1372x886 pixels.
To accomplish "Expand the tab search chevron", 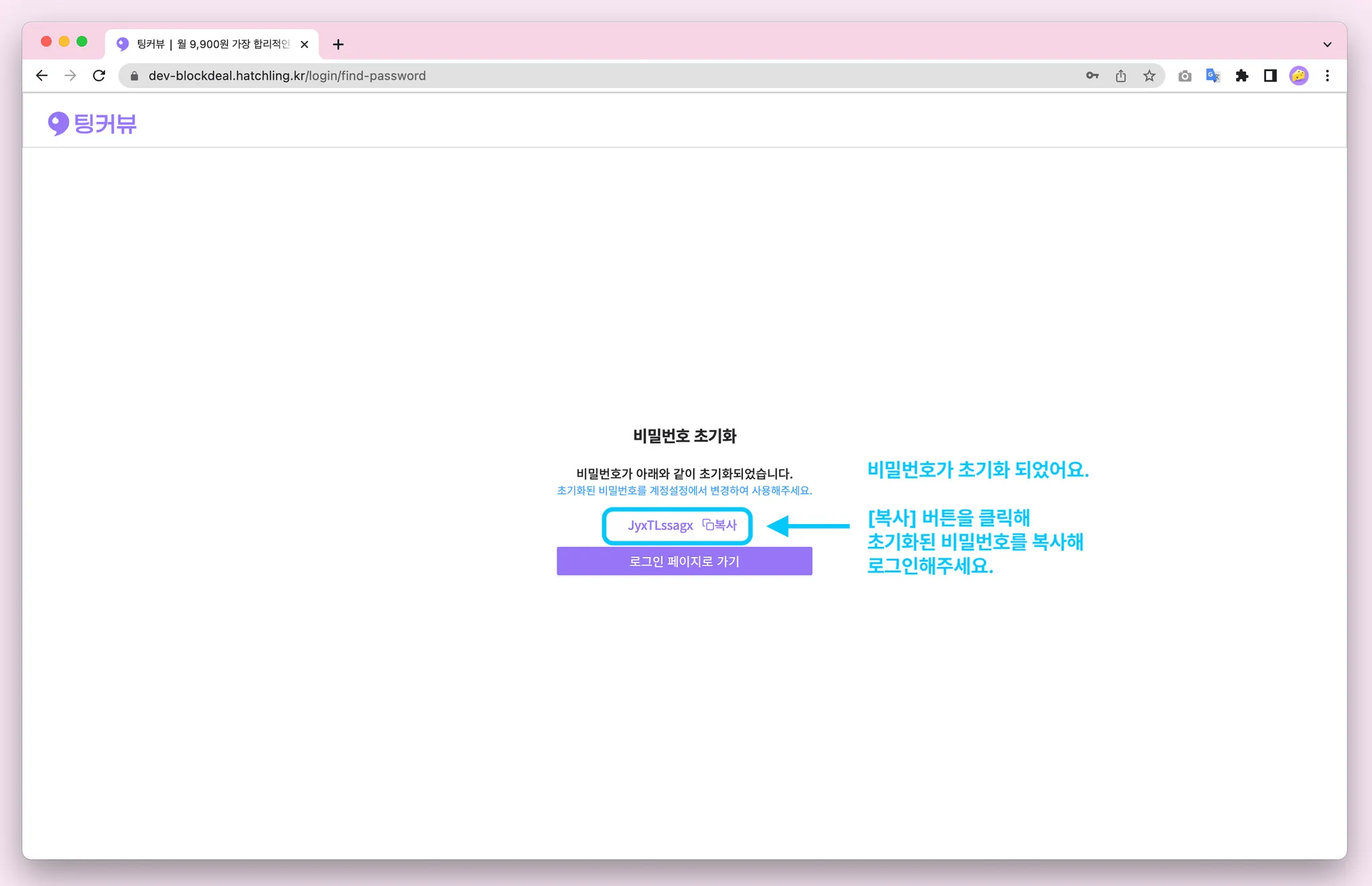I will [x=1327, y=44].
